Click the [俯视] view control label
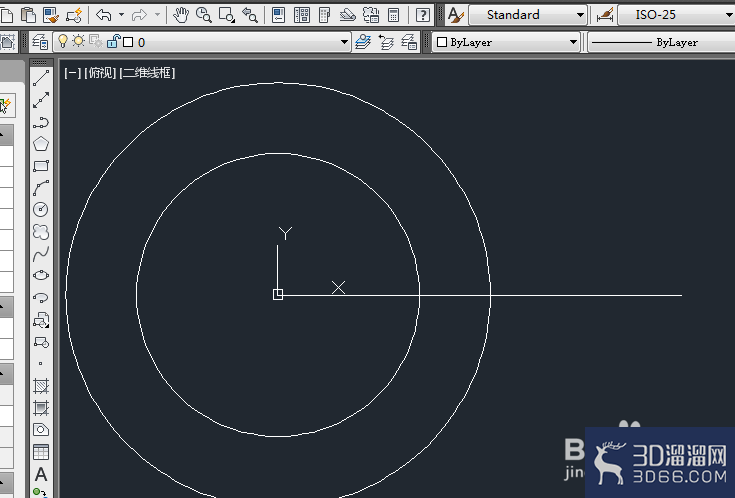735x498 pixels. click(100, 73)
